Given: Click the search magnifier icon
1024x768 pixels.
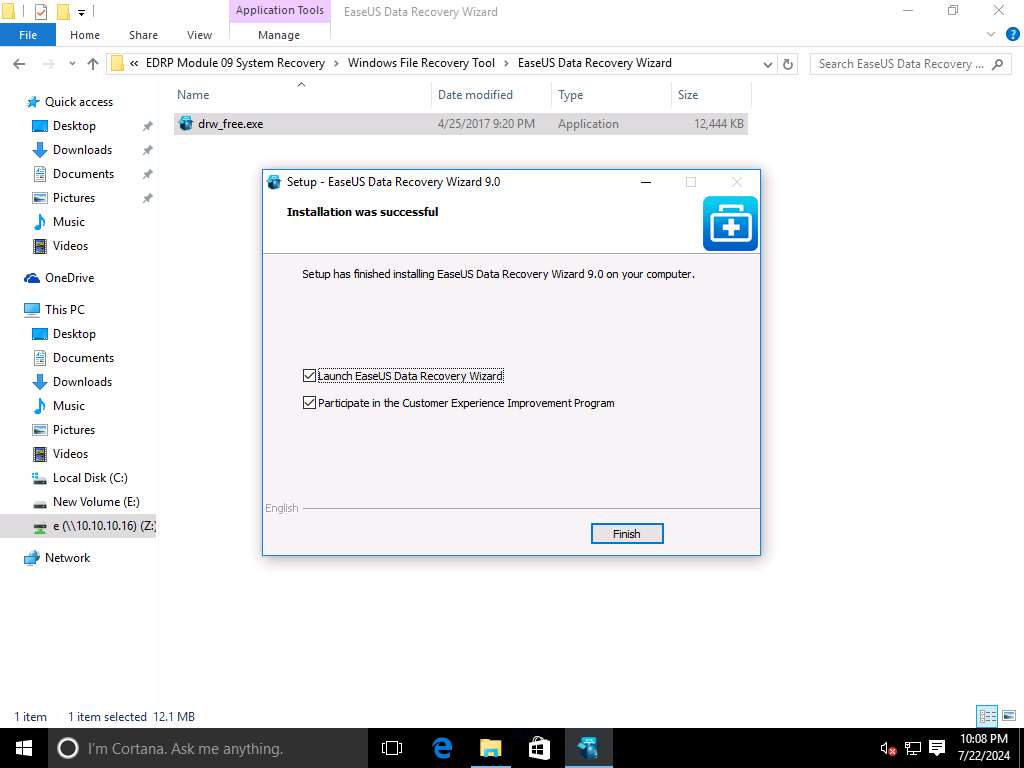Looking at the screenshot, I should [x=997, y=64].
